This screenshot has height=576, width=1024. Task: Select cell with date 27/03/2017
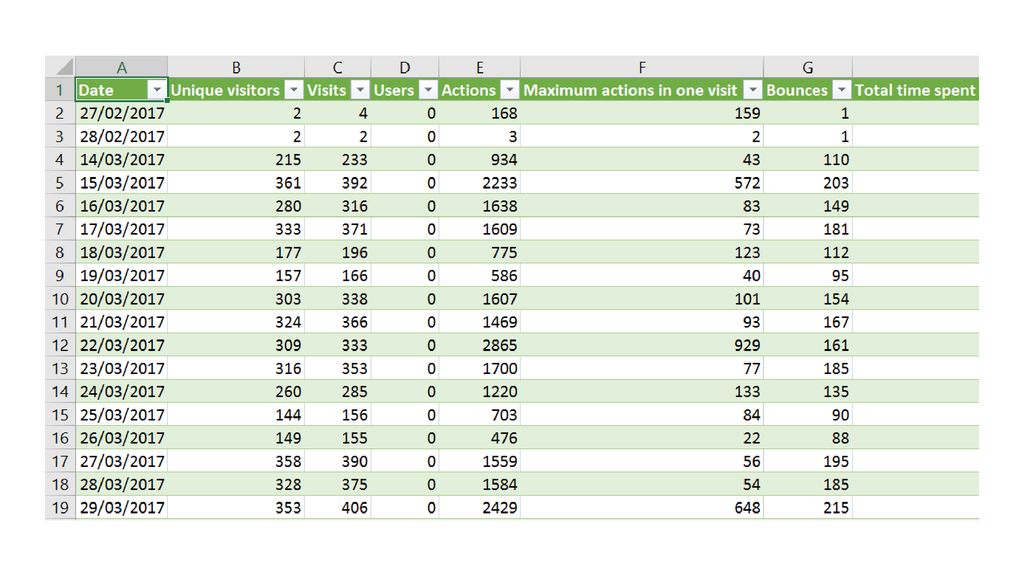(121, 461)
